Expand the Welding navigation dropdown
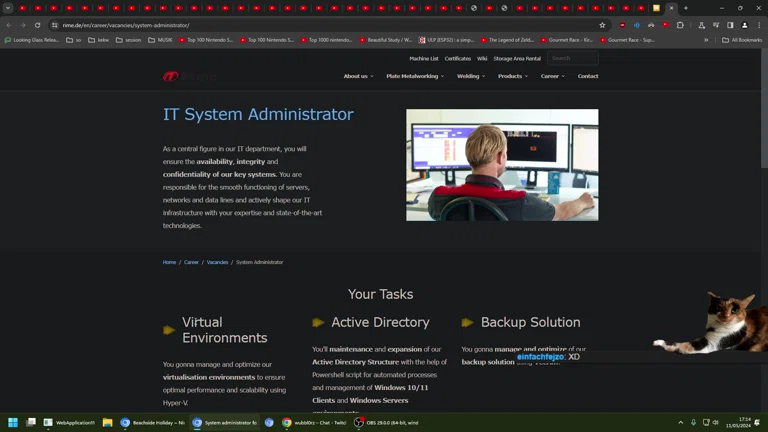This screenshot has height=432, width=768. click(x=471, y=76)
